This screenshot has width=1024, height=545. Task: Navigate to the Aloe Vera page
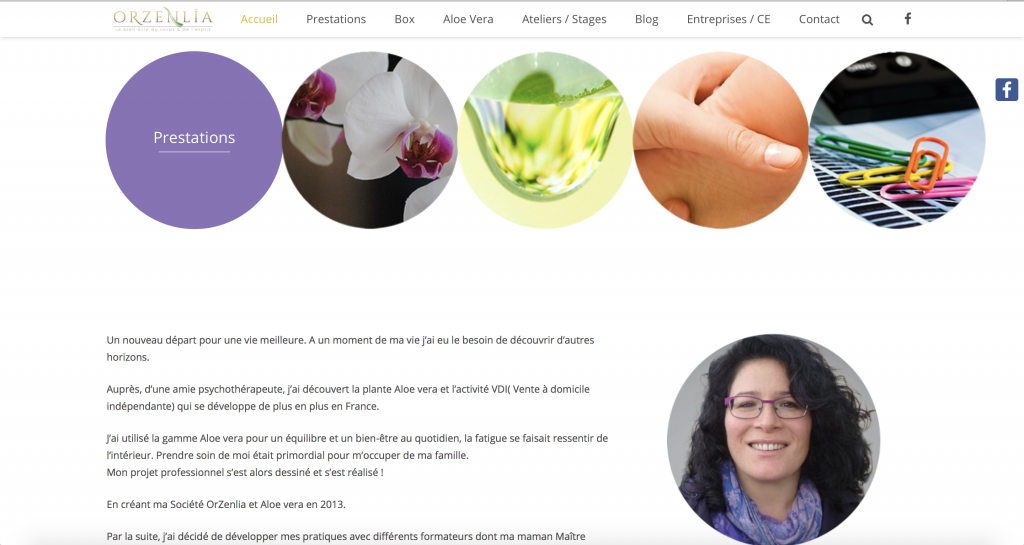pyautogui.click(x=468, y=19)
